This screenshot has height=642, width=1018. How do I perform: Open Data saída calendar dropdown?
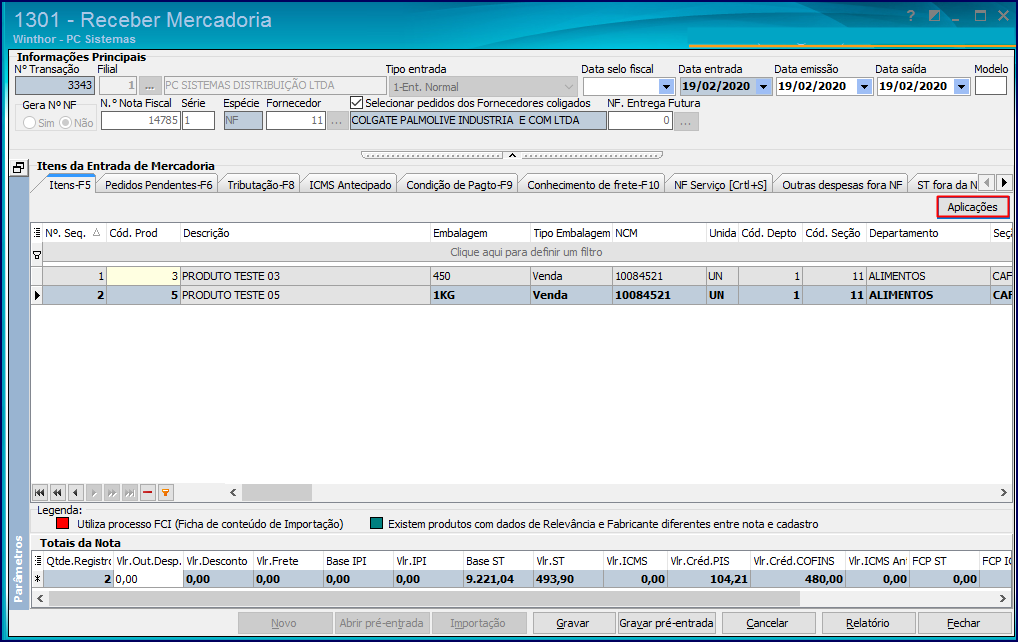tap(962, 86)
